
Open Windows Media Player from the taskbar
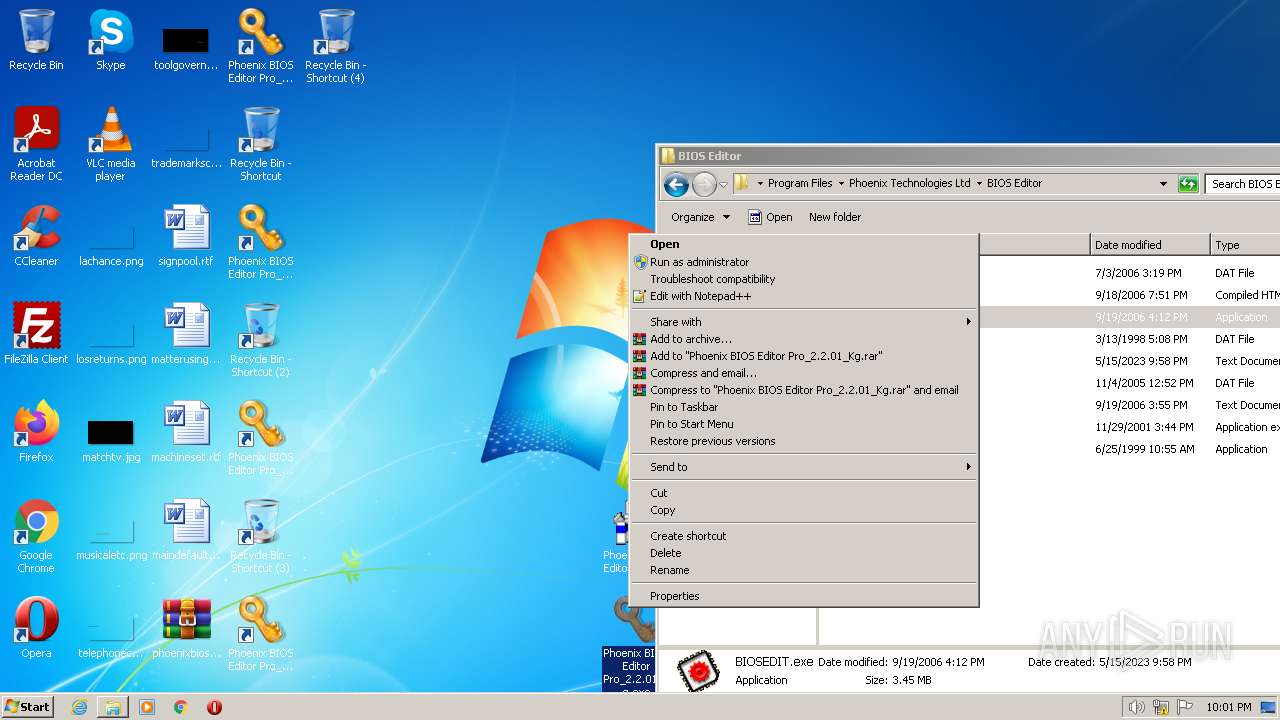click(147, 707)
